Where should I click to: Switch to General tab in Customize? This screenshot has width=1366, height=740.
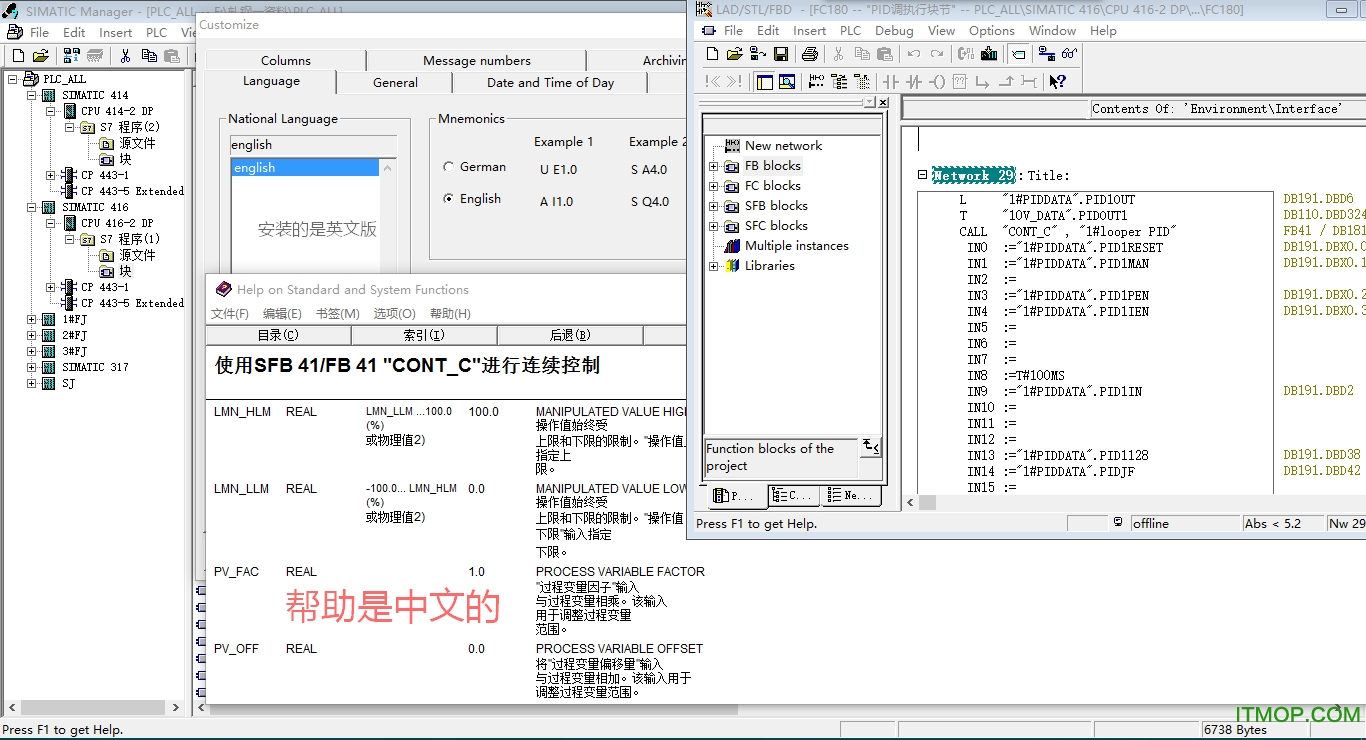point(395,83)
